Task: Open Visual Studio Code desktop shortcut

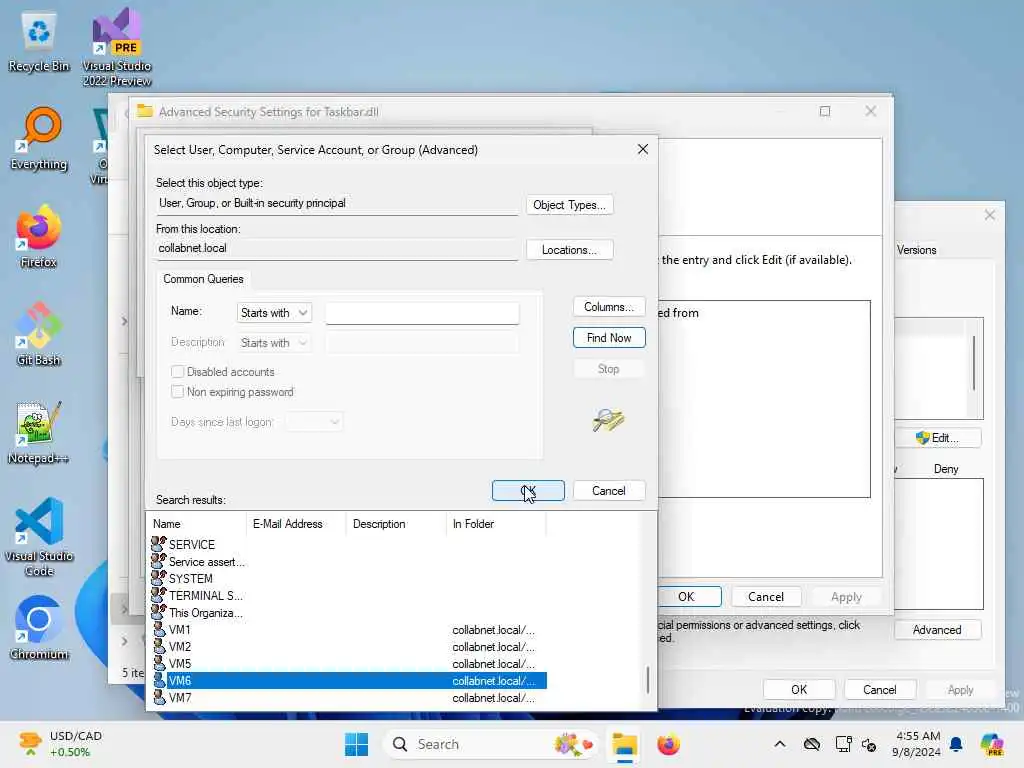Action: 39,537
